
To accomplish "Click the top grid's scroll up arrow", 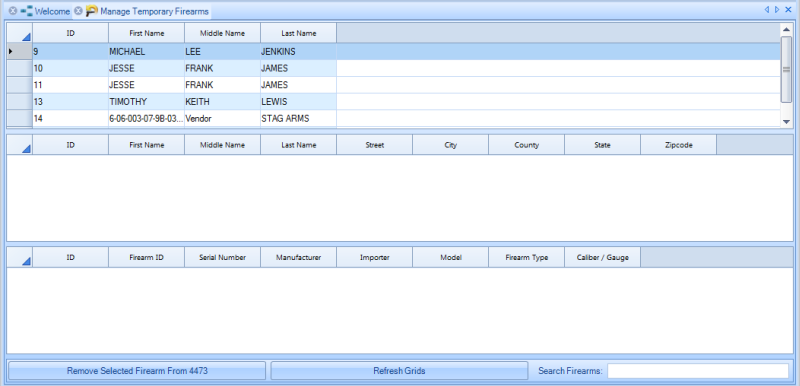I will click(786, 29).
